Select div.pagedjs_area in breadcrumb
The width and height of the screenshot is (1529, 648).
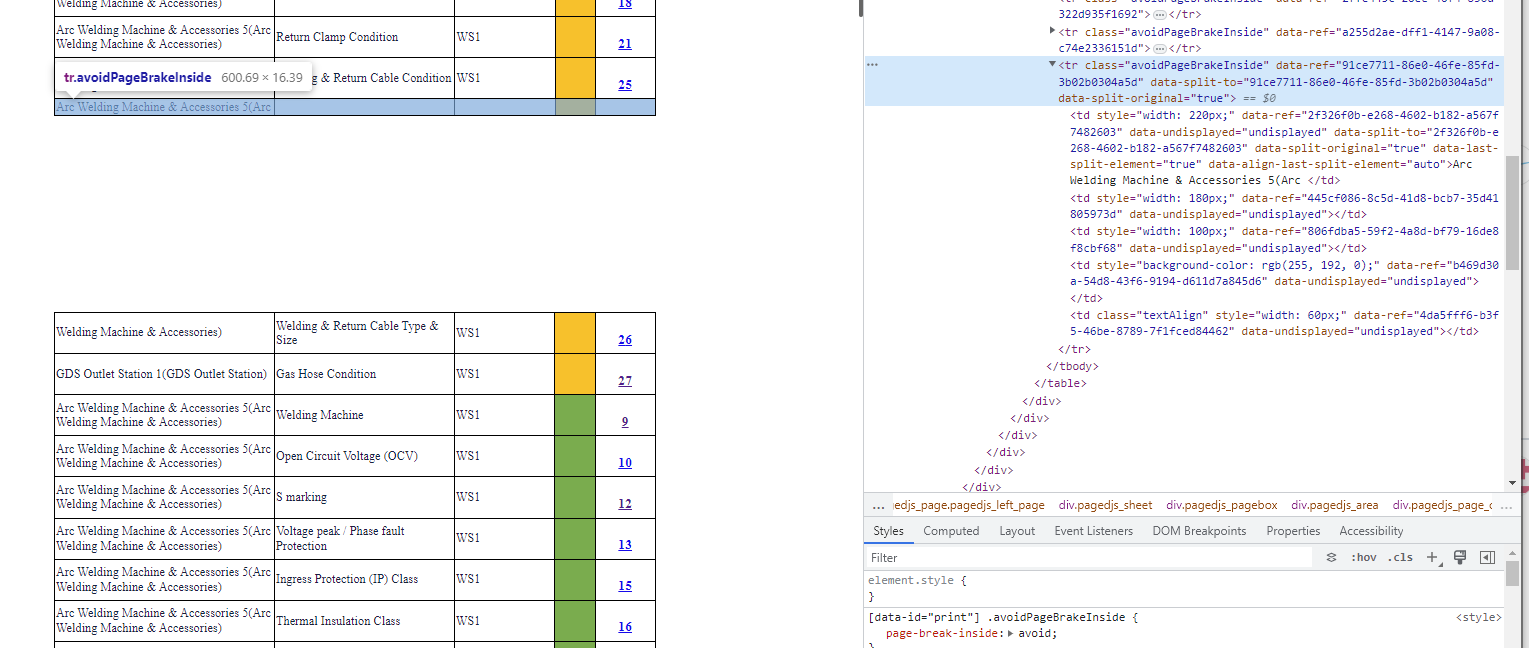[x=1335, y=506]
